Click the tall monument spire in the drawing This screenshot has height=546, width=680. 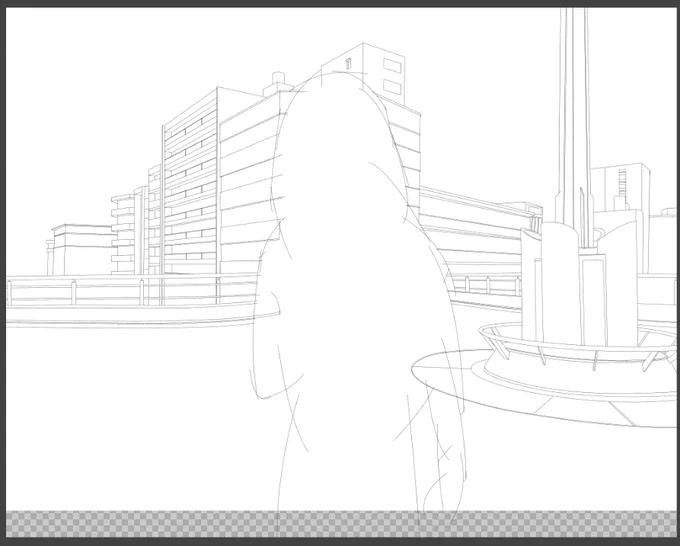(x=574, y=126)
